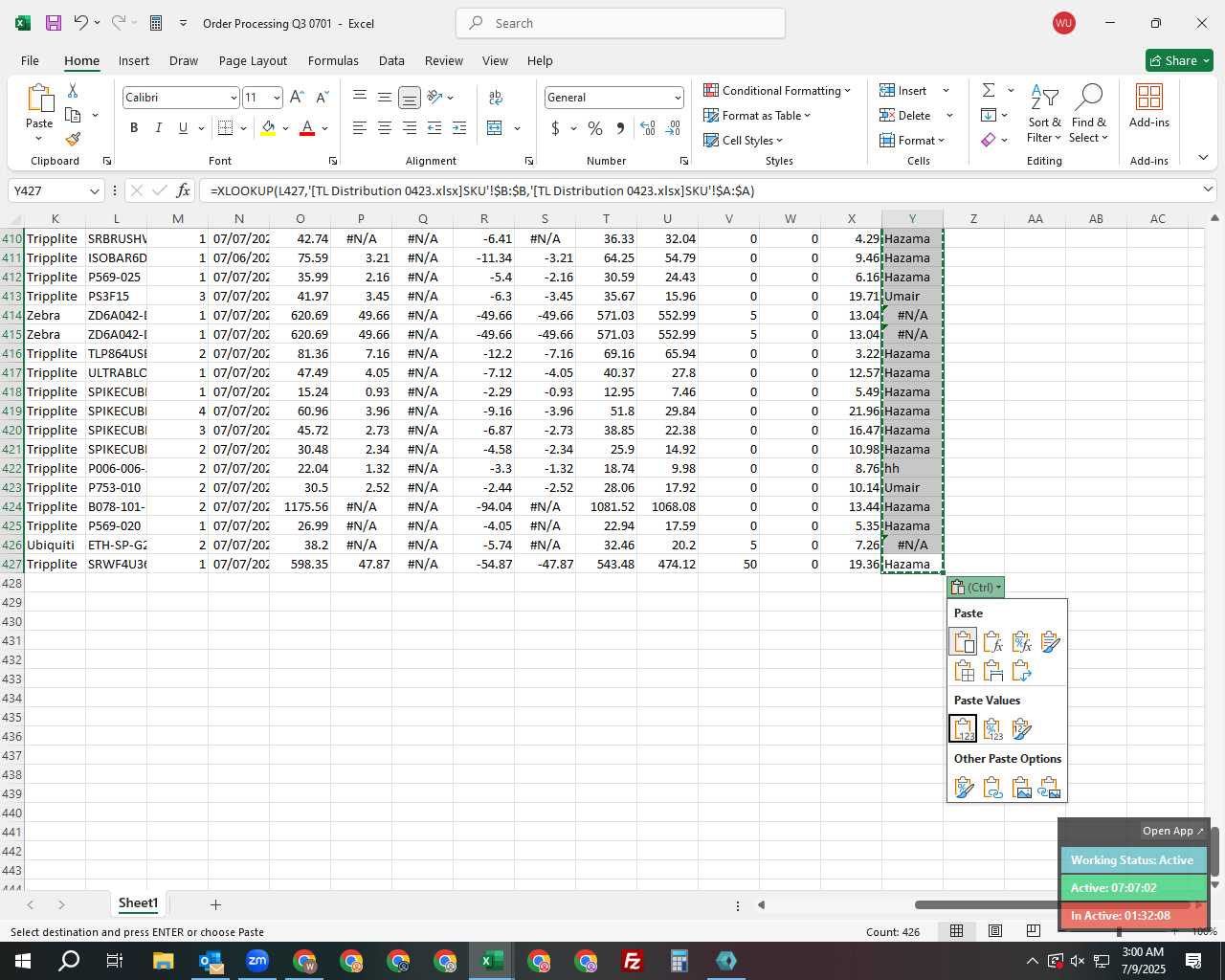Toggle Italic formatting

point(158,128)
